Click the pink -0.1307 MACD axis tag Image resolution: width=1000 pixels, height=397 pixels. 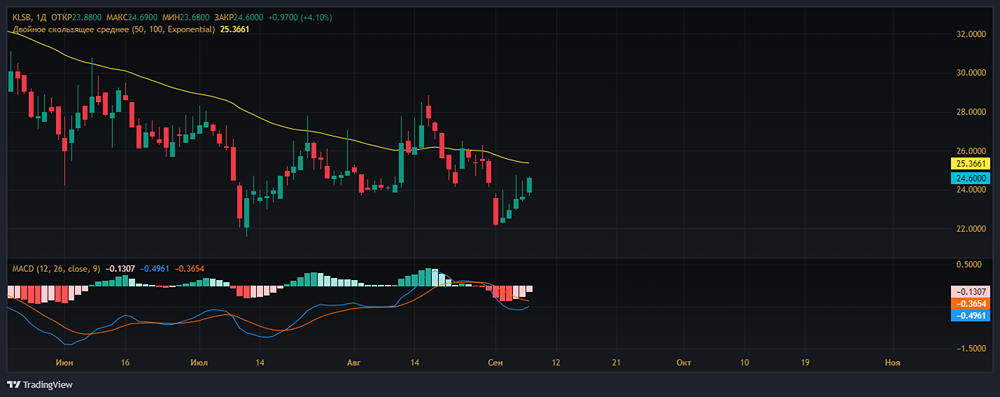pyautogui.click(x=972, y=291)
